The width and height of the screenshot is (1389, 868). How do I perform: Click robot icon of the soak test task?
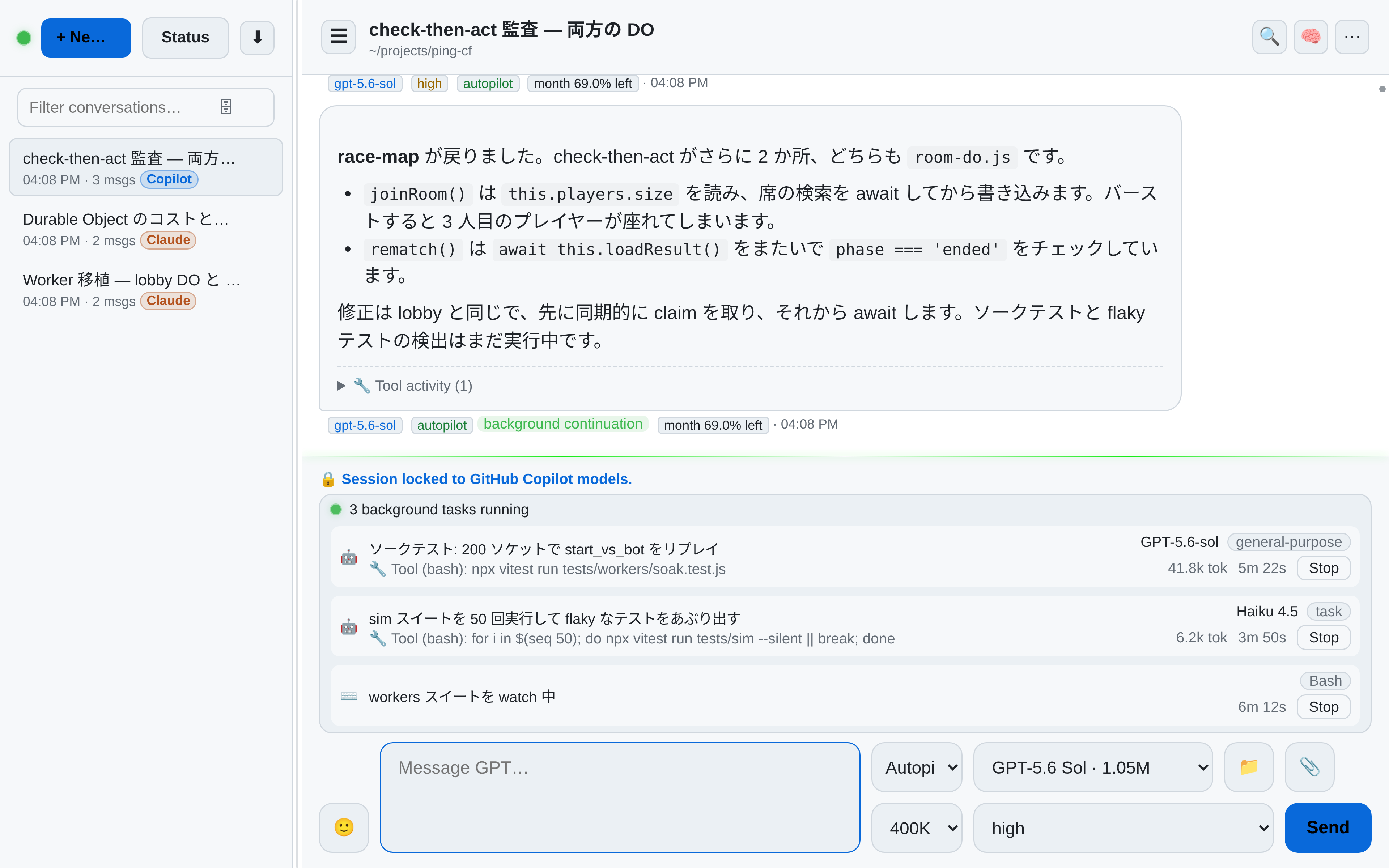pos(348,557)
